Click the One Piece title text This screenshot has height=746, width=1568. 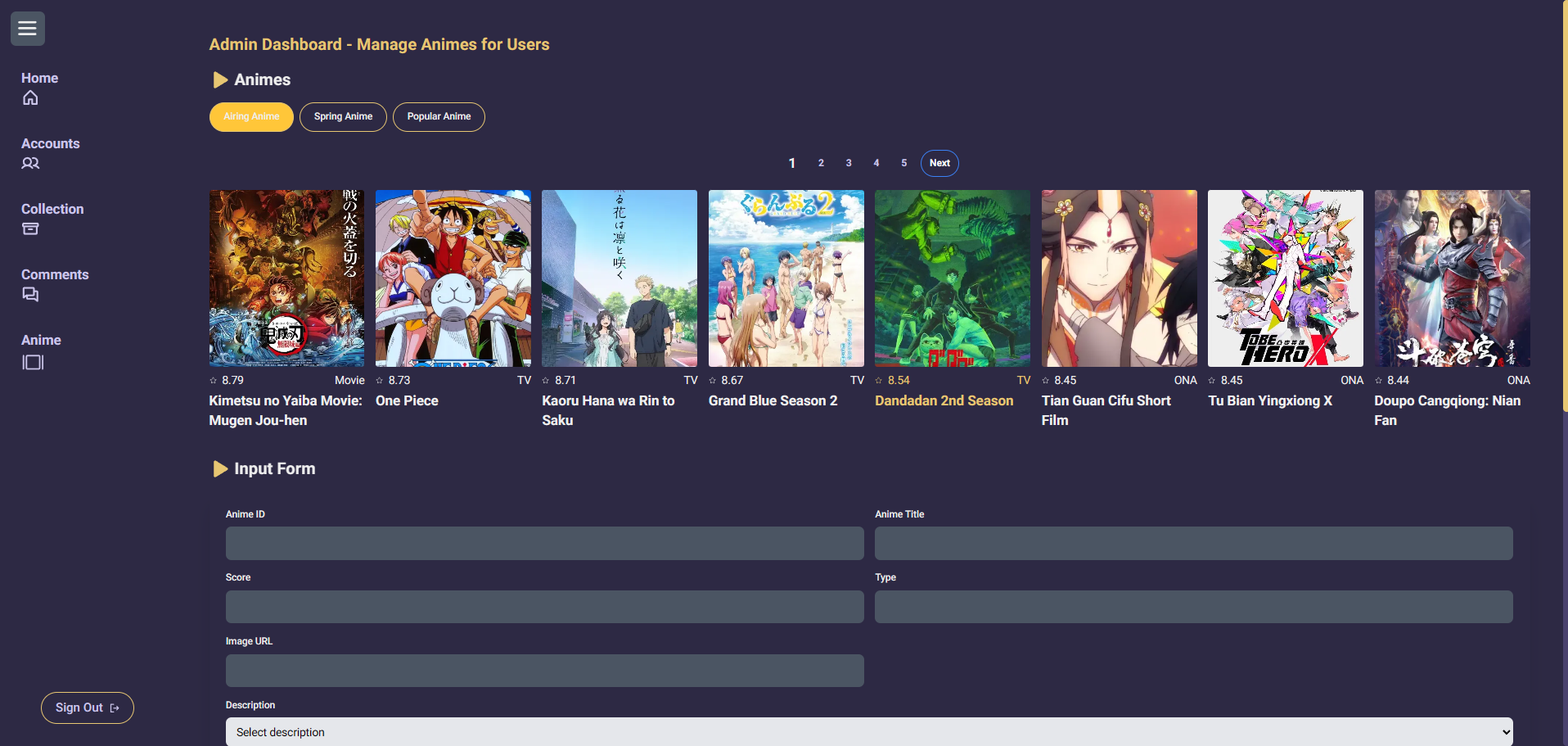407,401
